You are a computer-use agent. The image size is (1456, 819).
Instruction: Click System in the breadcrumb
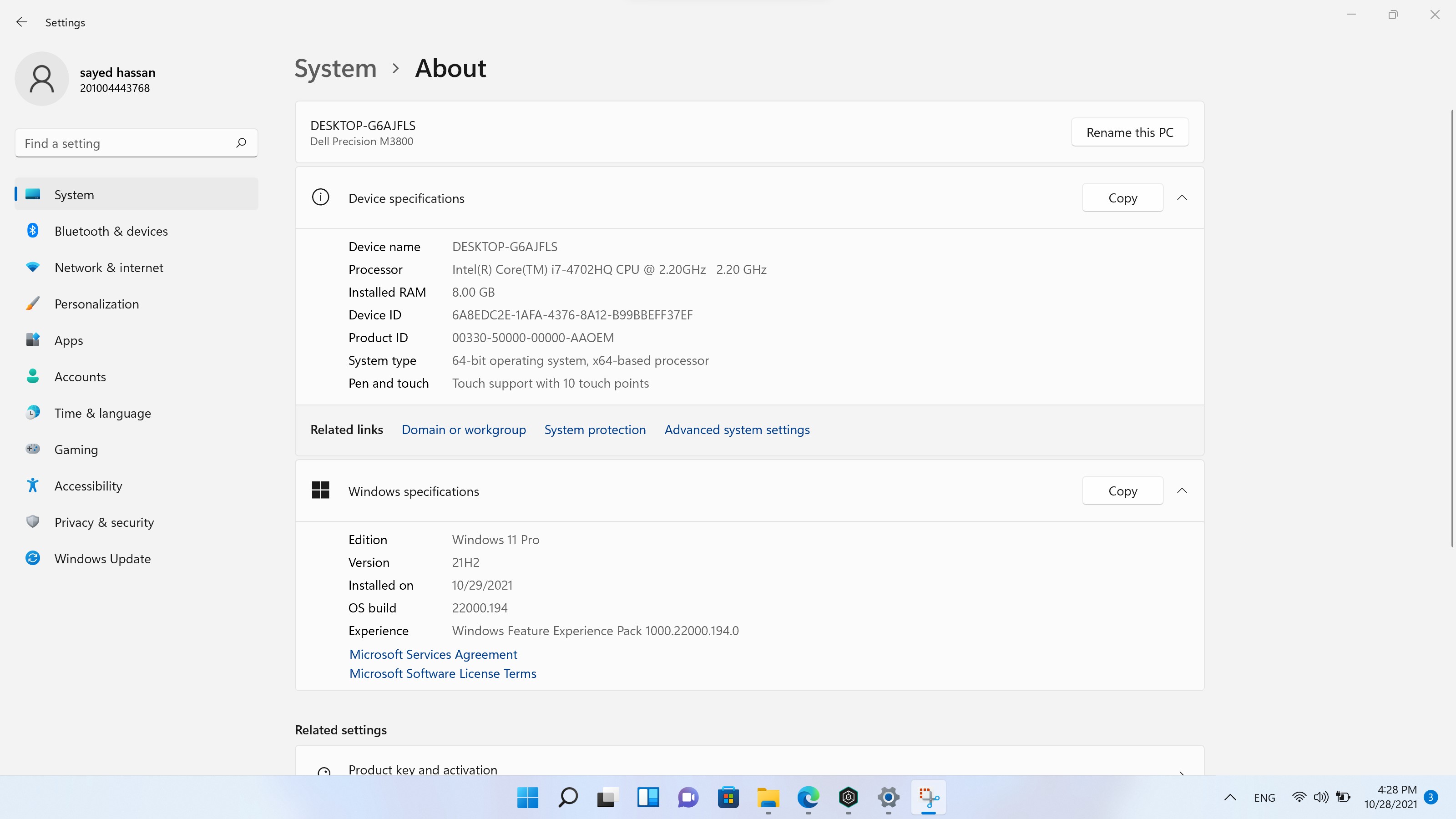click(335, 68)
